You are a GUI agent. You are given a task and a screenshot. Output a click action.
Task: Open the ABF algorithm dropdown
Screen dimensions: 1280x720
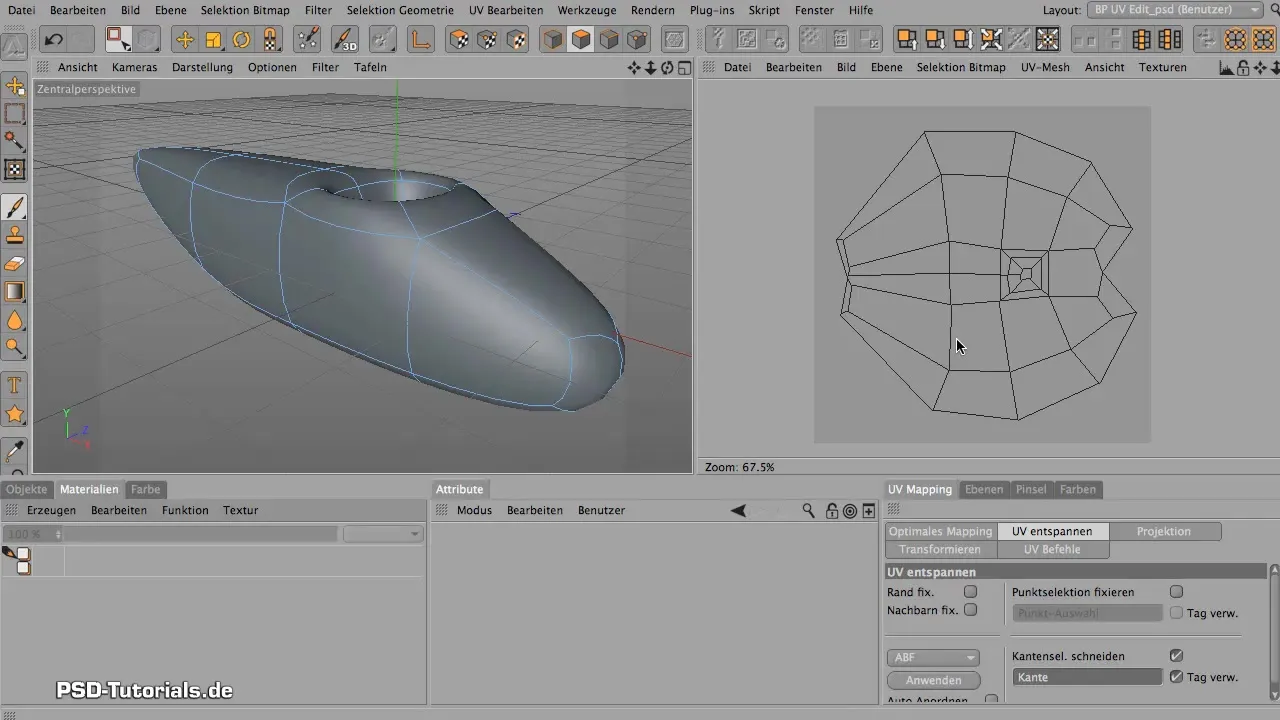coord(933,658)
